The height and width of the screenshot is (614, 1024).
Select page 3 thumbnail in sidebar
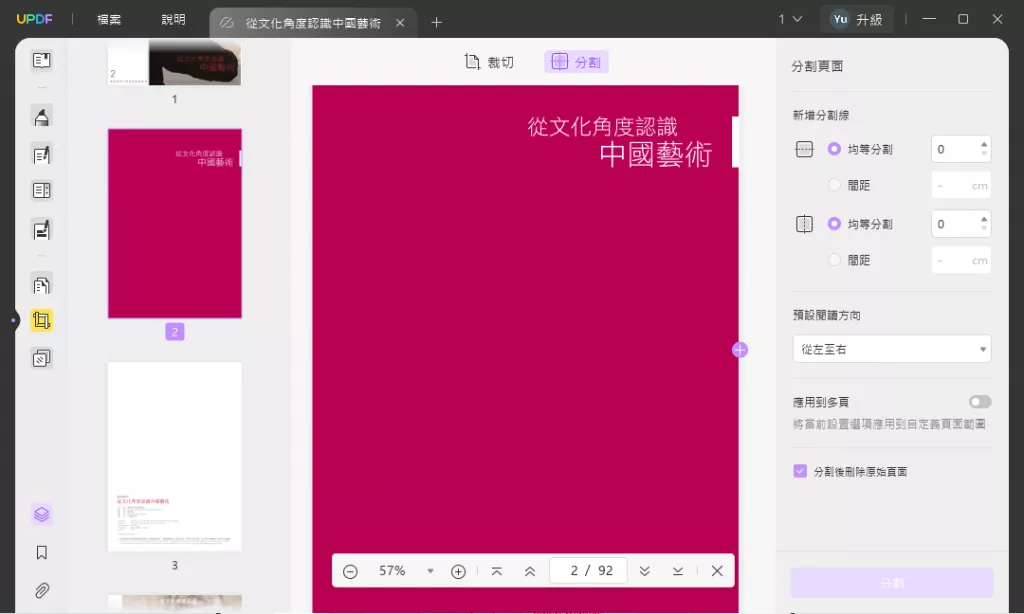pyautogui.click(x=174, y=456)
